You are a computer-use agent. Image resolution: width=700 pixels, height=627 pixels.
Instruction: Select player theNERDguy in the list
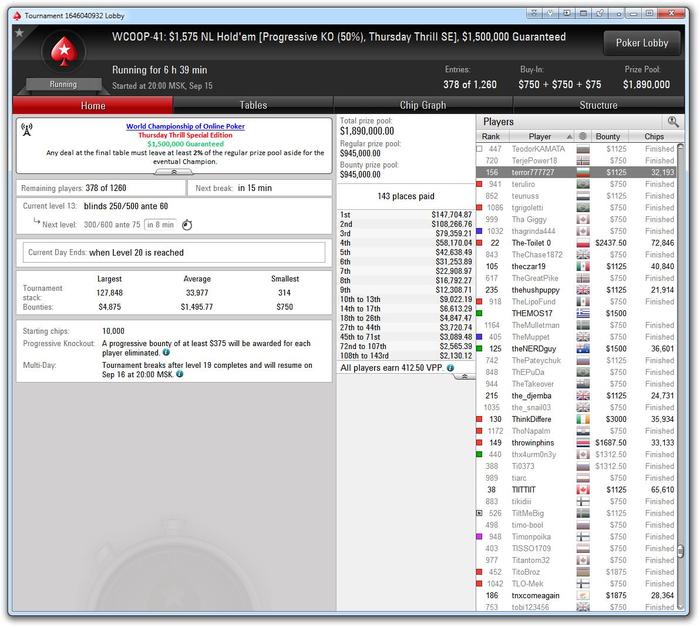tap(576, 349)
